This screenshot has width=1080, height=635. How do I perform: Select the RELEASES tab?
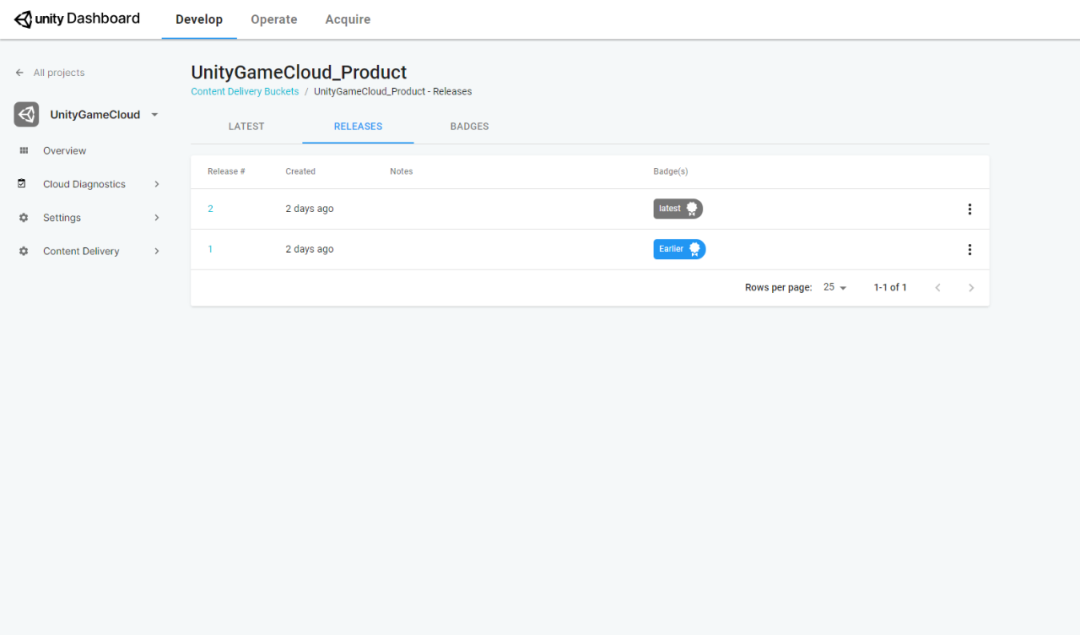click(x=358, y=127)
